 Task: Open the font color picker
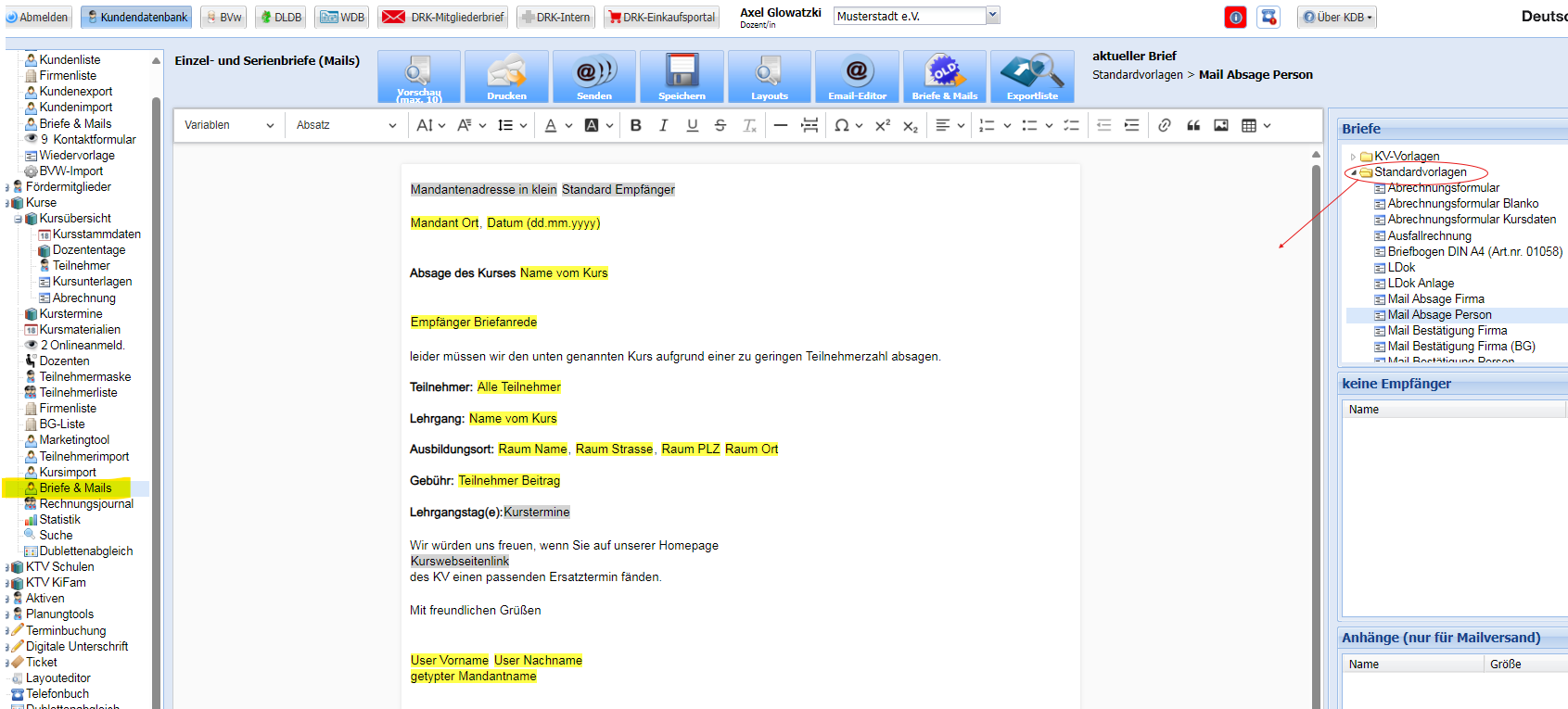click(x=551, y=125)
